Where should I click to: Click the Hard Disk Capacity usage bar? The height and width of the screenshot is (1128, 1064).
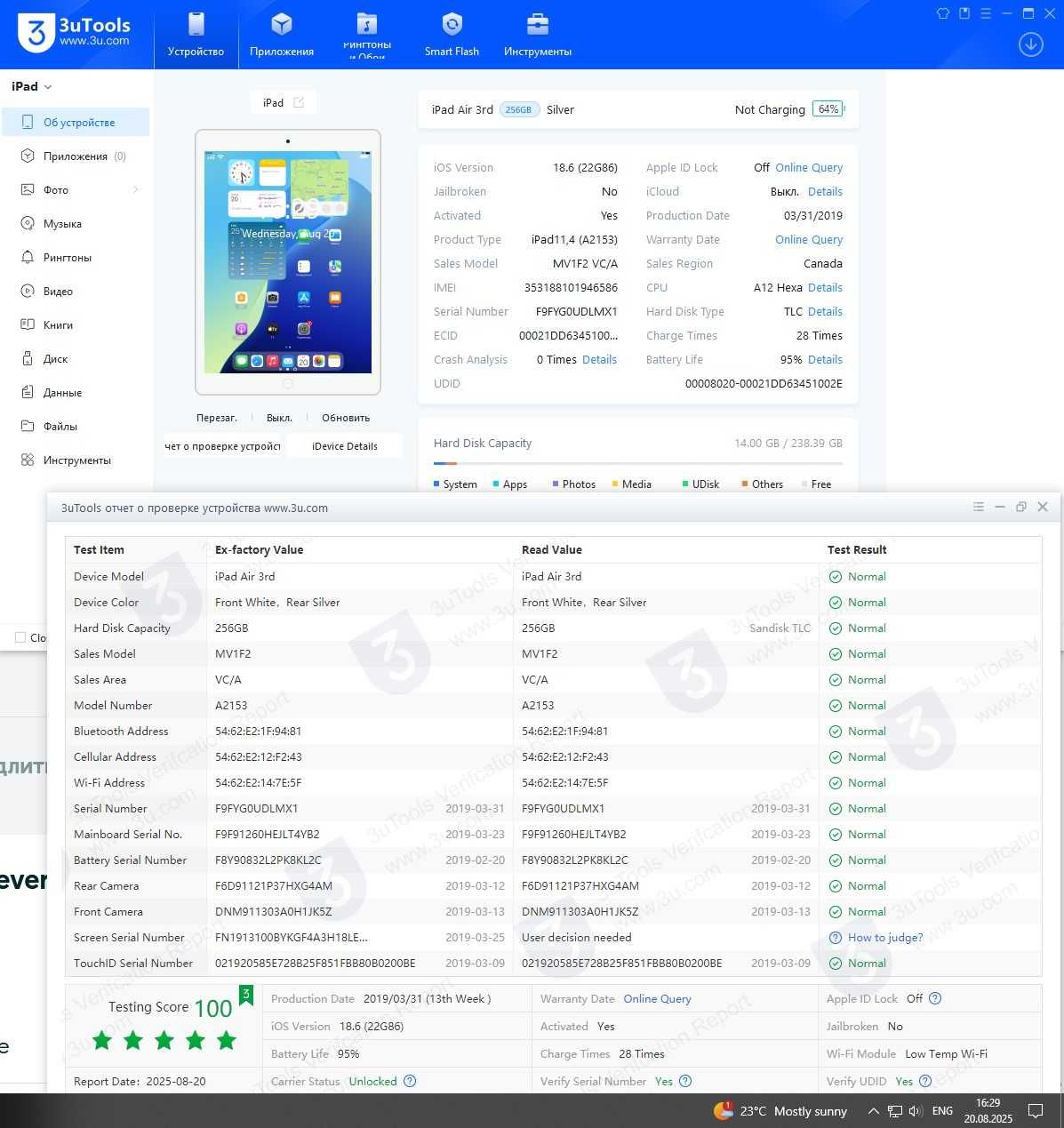[638, 463]
